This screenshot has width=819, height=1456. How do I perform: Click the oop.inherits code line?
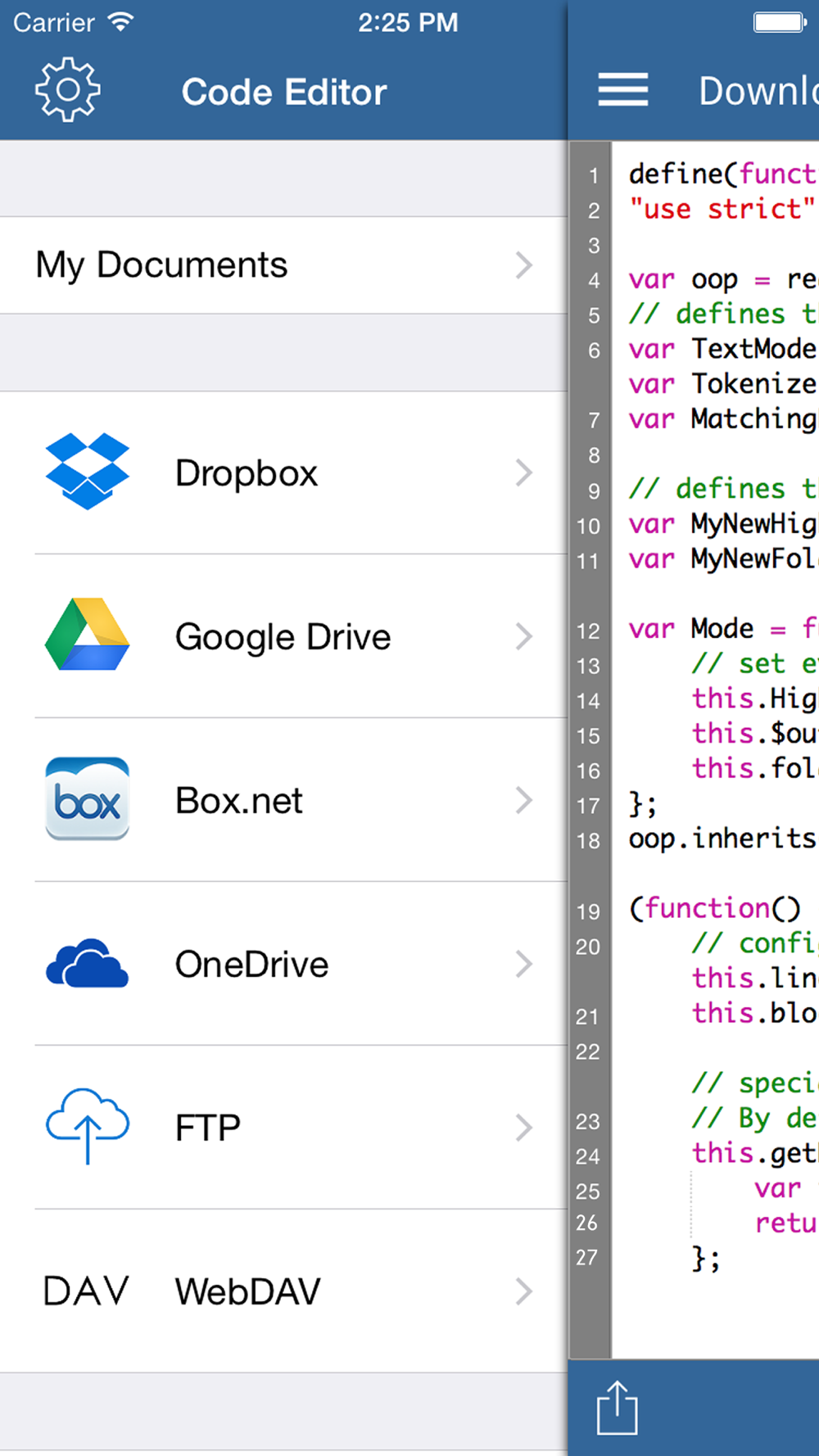(723, 839)
